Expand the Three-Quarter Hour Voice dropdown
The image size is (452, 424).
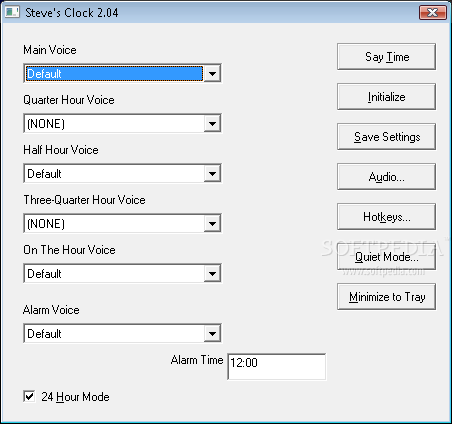212,223
